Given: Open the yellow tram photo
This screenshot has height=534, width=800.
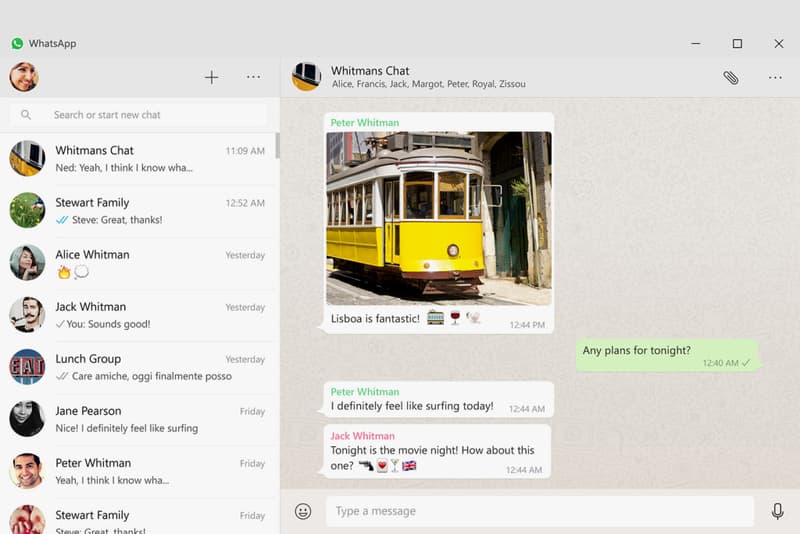Looking at the screenshot, I should coord(439,218).
